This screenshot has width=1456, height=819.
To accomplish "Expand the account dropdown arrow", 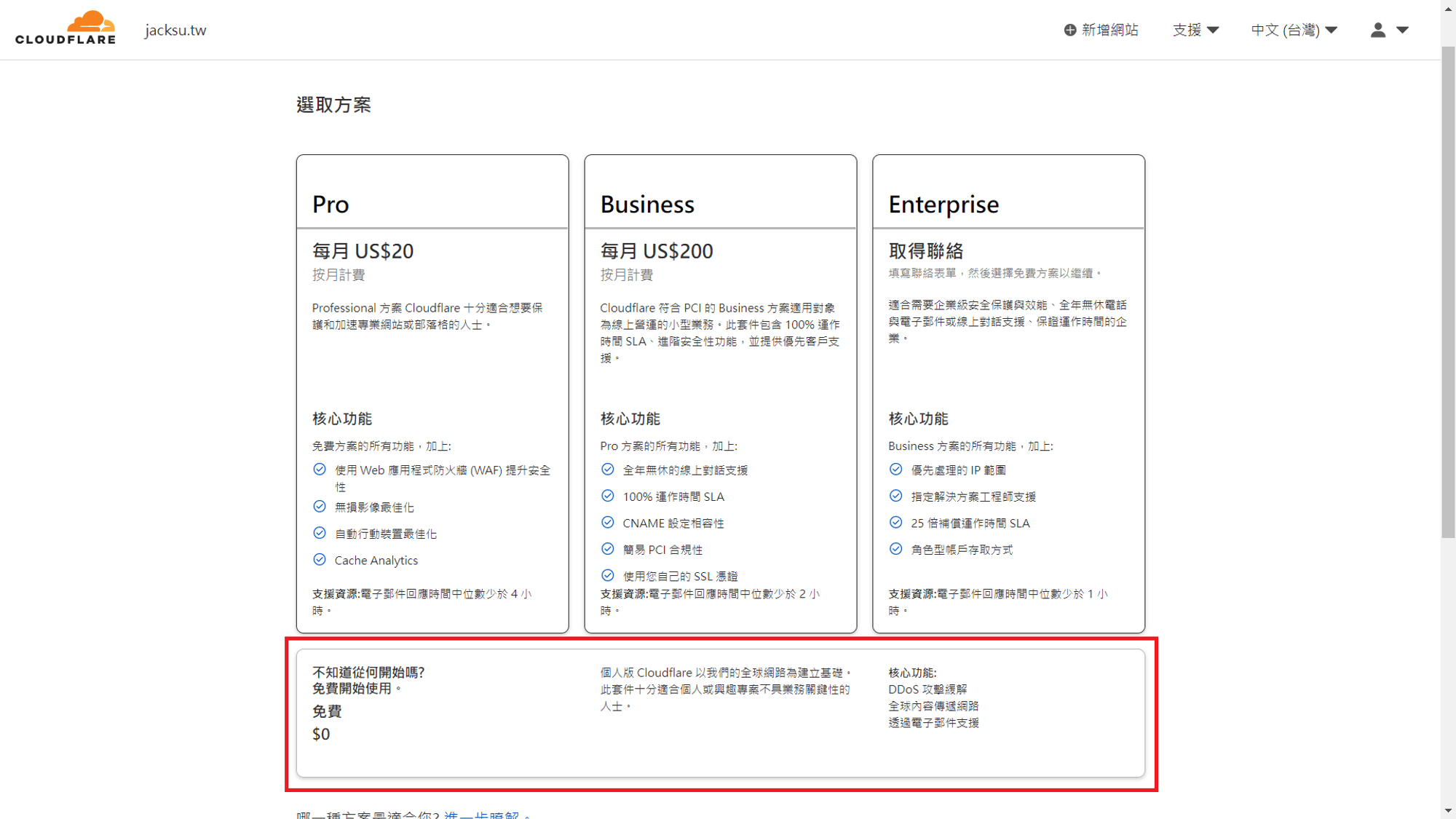I will 1403,30.
